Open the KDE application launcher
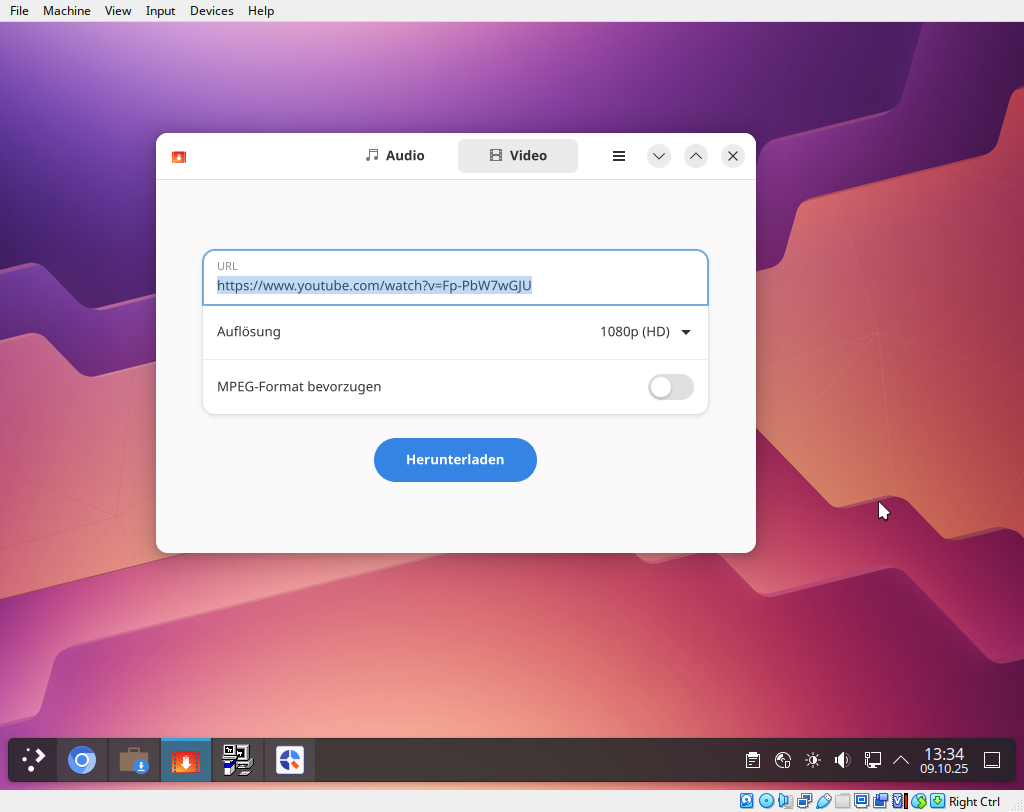The image size is (1024, 812). 34,760
